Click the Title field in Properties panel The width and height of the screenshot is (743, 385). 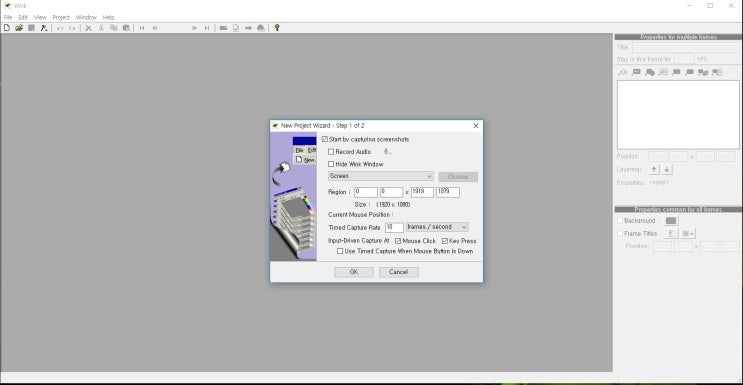coord(686,47)
